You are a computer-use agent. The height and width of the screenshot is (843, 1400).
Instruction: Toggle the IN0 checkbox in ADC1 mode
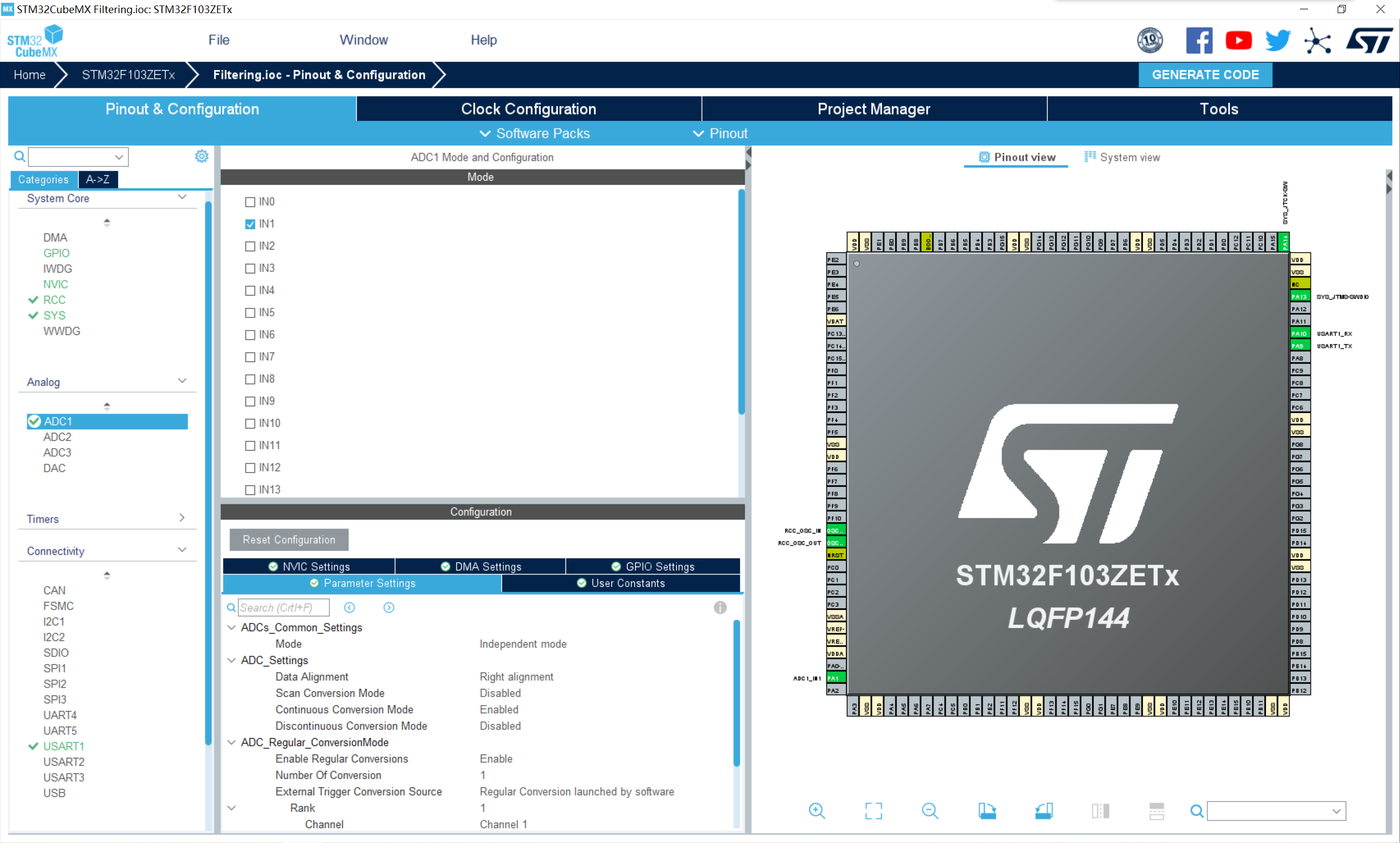point(250,201)
